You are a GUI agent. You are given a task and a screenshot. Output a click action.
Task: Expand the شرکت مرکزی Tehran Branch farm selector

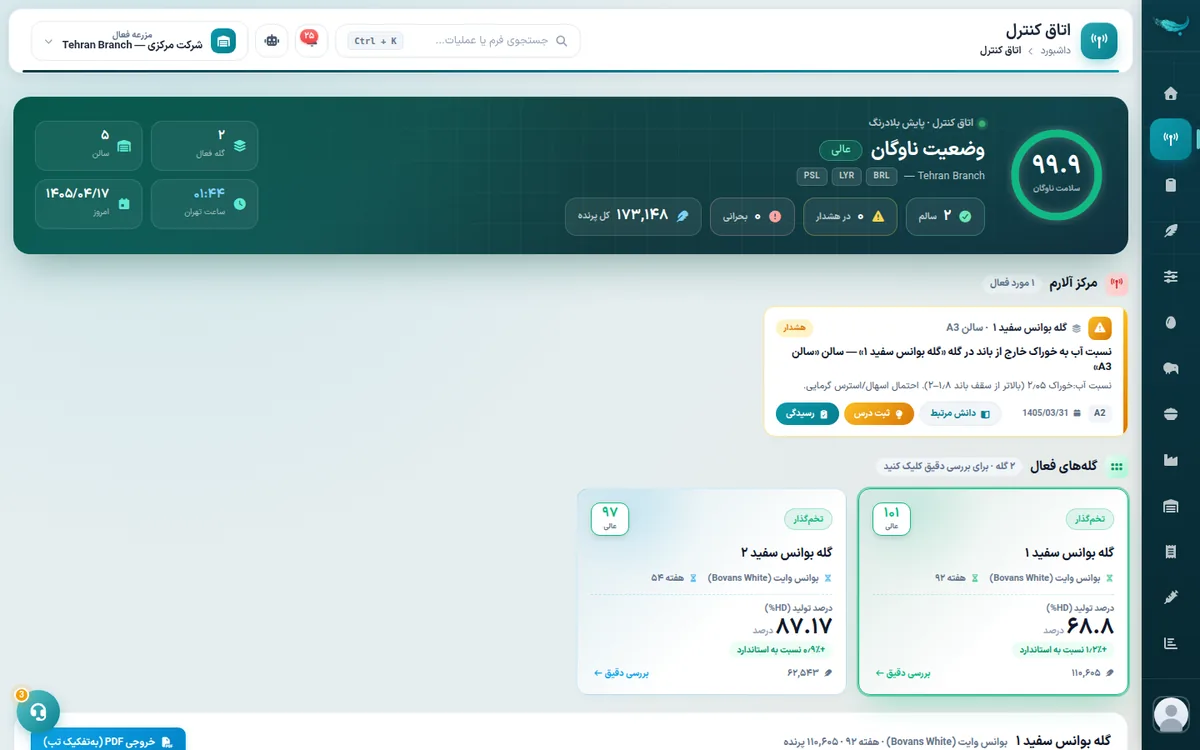[140, 41]
